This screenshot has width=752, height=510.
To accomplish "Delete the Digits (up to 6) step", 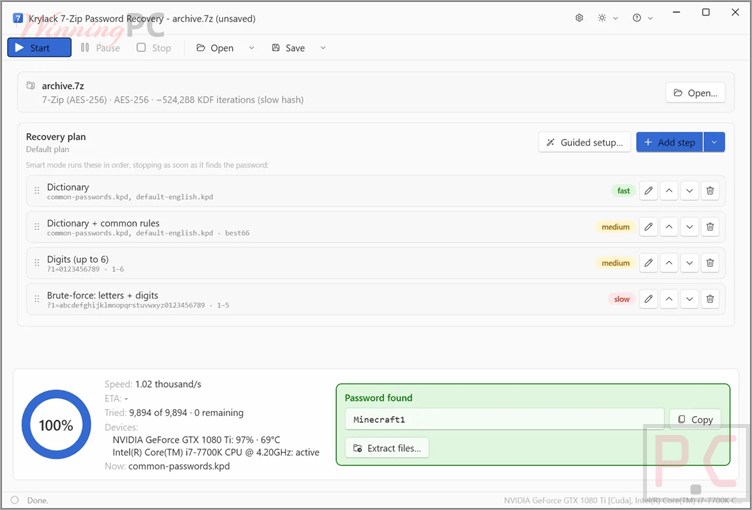I will (710, 262).
